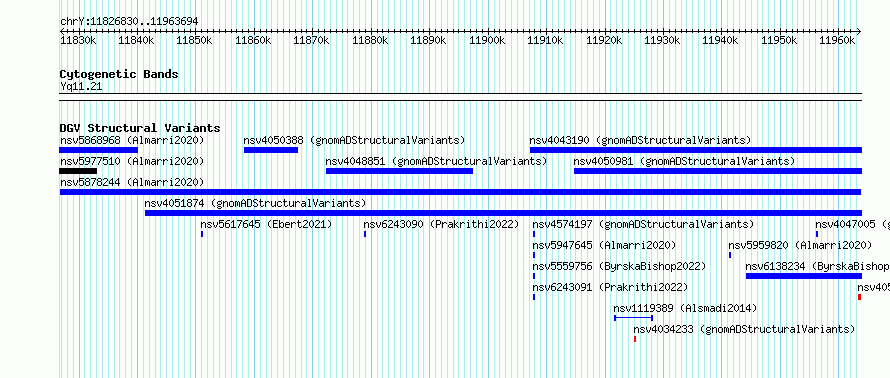This screenshot has height=378, width=890.
Task: Click the nsv4051874 gnomAD variant label
Action: click(255, 203)
